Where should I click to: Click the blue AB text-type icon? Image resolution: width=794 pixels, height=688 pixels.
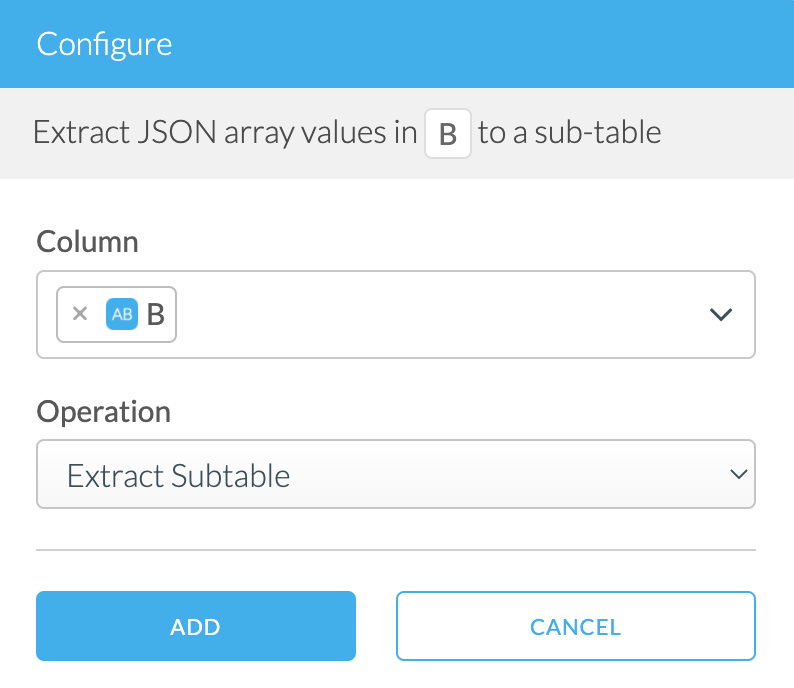121,314
